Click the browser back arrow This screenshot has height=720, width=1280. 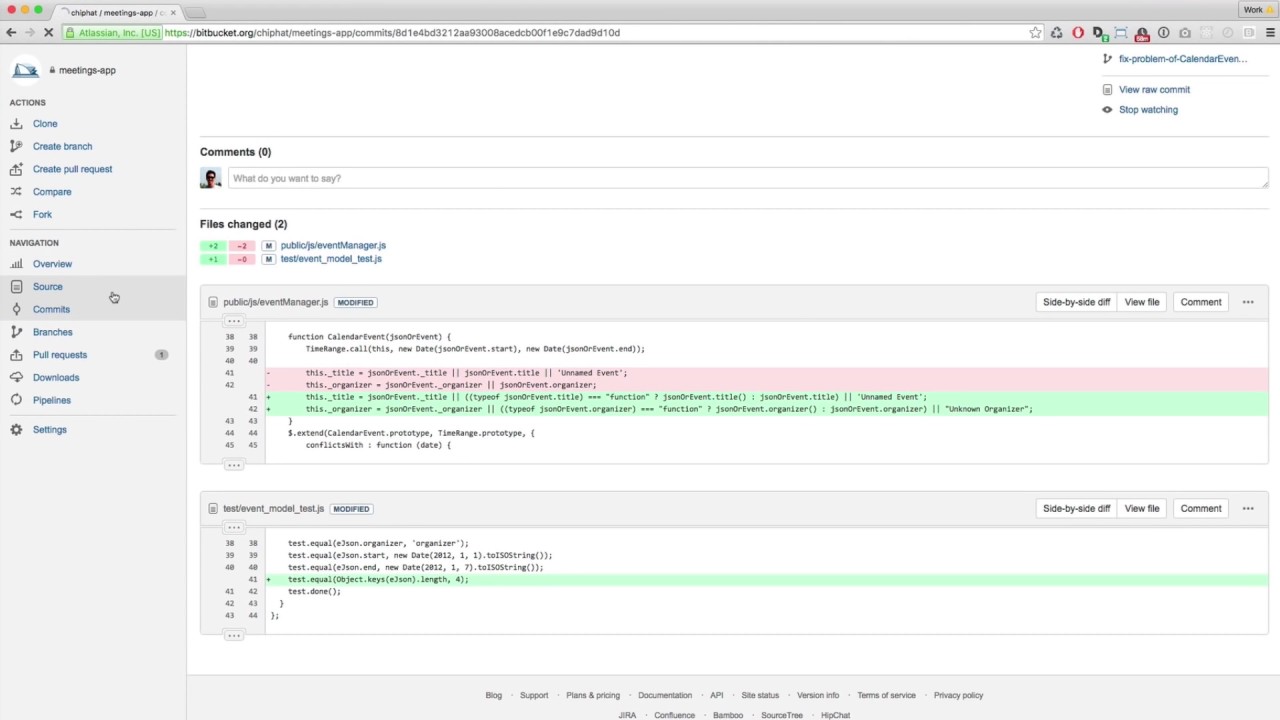point(11,33)
